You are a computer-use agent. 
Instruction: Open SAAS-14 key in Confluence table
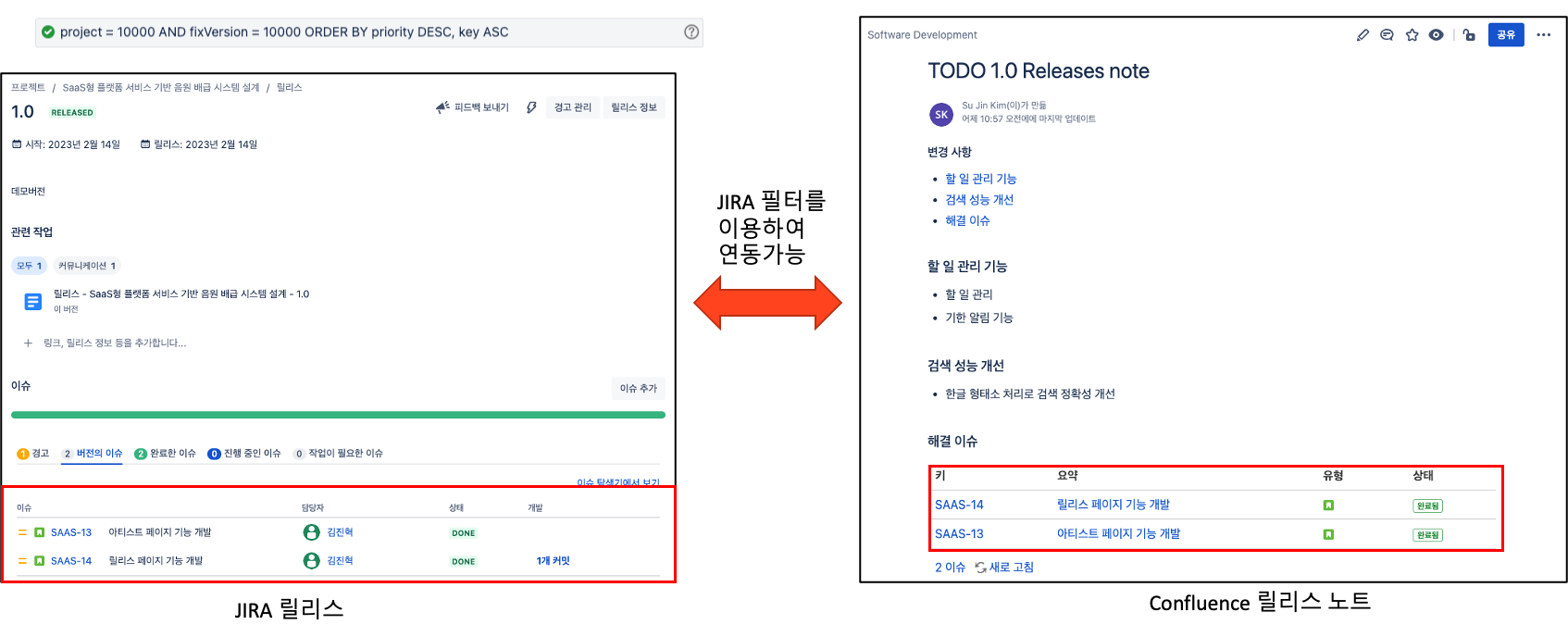coord(959,505)
